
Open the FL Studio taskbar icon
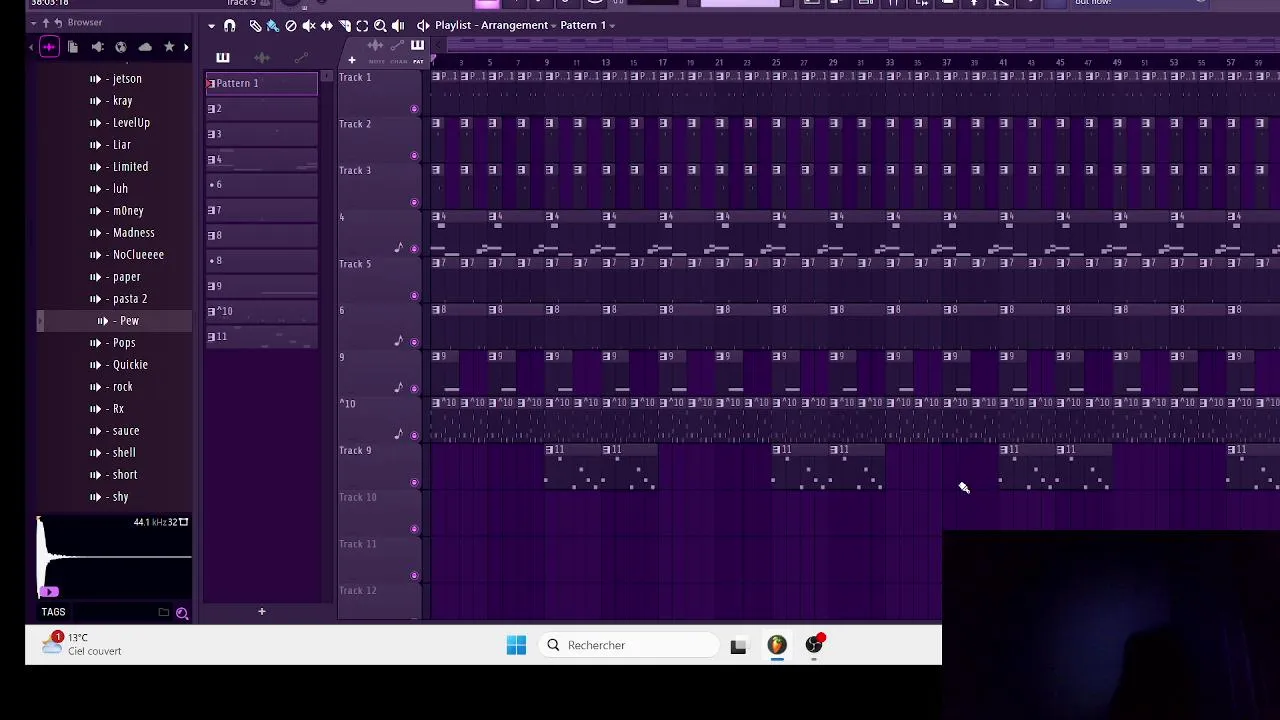(776, 645)
